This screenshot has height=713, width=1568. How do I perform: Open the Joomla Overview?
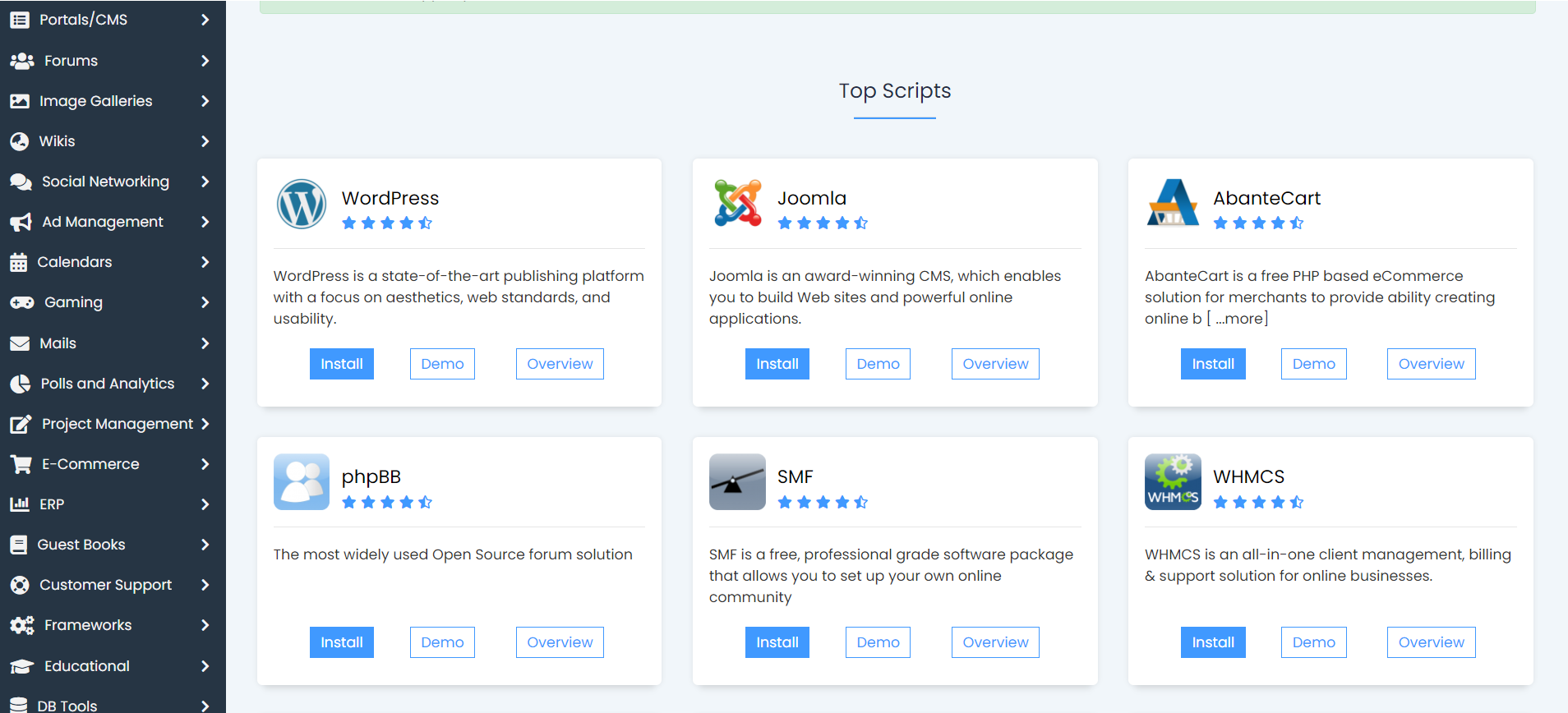point(995,364)
